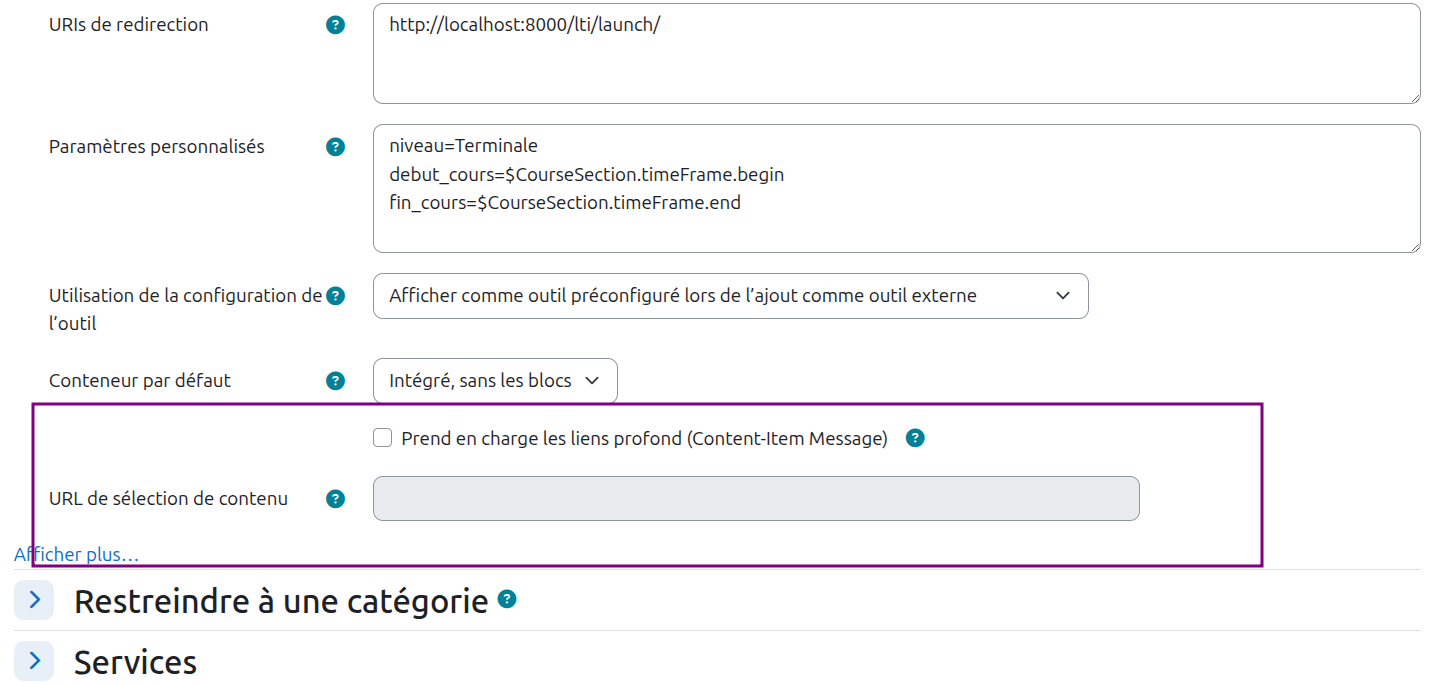1447x686 pixels.
Task: Open help for URIs de redirection
Action: click(334, 25)
